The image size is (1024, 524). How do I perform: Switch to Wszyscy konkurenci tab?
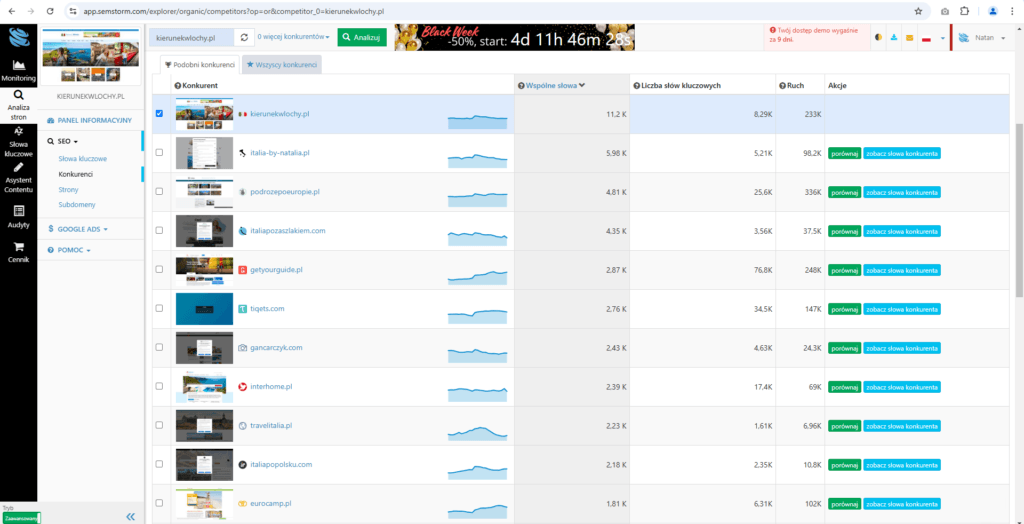click(x=281, y=65)
